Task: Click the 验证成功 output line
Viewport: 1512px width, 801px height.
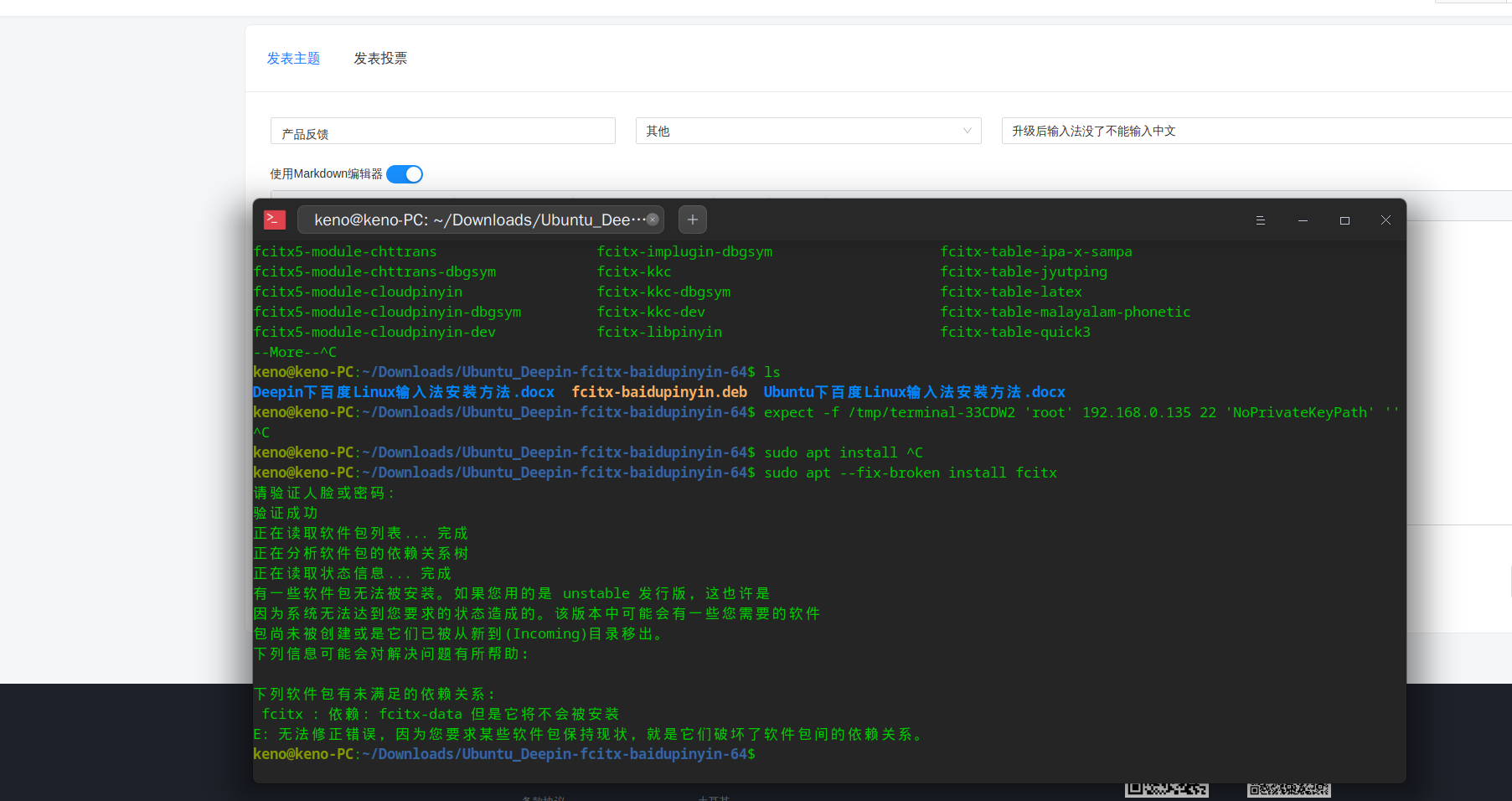Action: tap(286, 513)
